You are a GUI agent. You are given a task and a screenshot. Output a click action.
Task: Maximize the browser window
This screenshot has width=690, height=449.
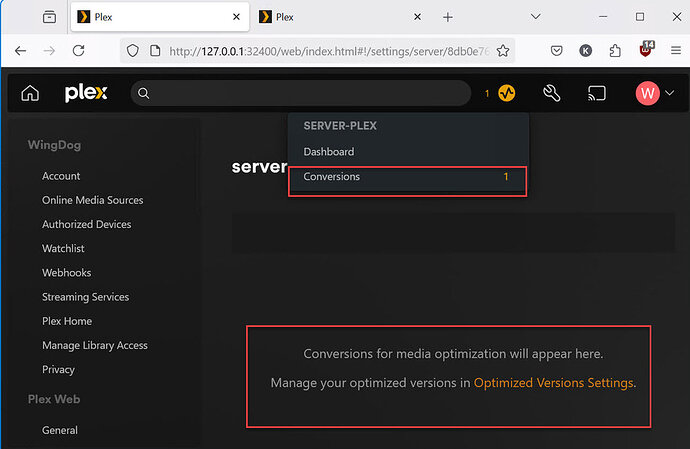[640, 17]
